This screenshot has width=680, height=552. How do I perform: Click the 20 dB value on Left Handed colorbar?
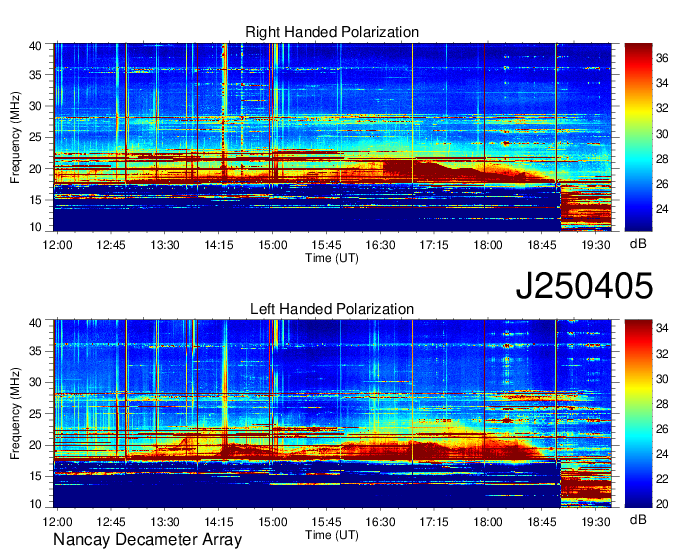click(663, 504)
